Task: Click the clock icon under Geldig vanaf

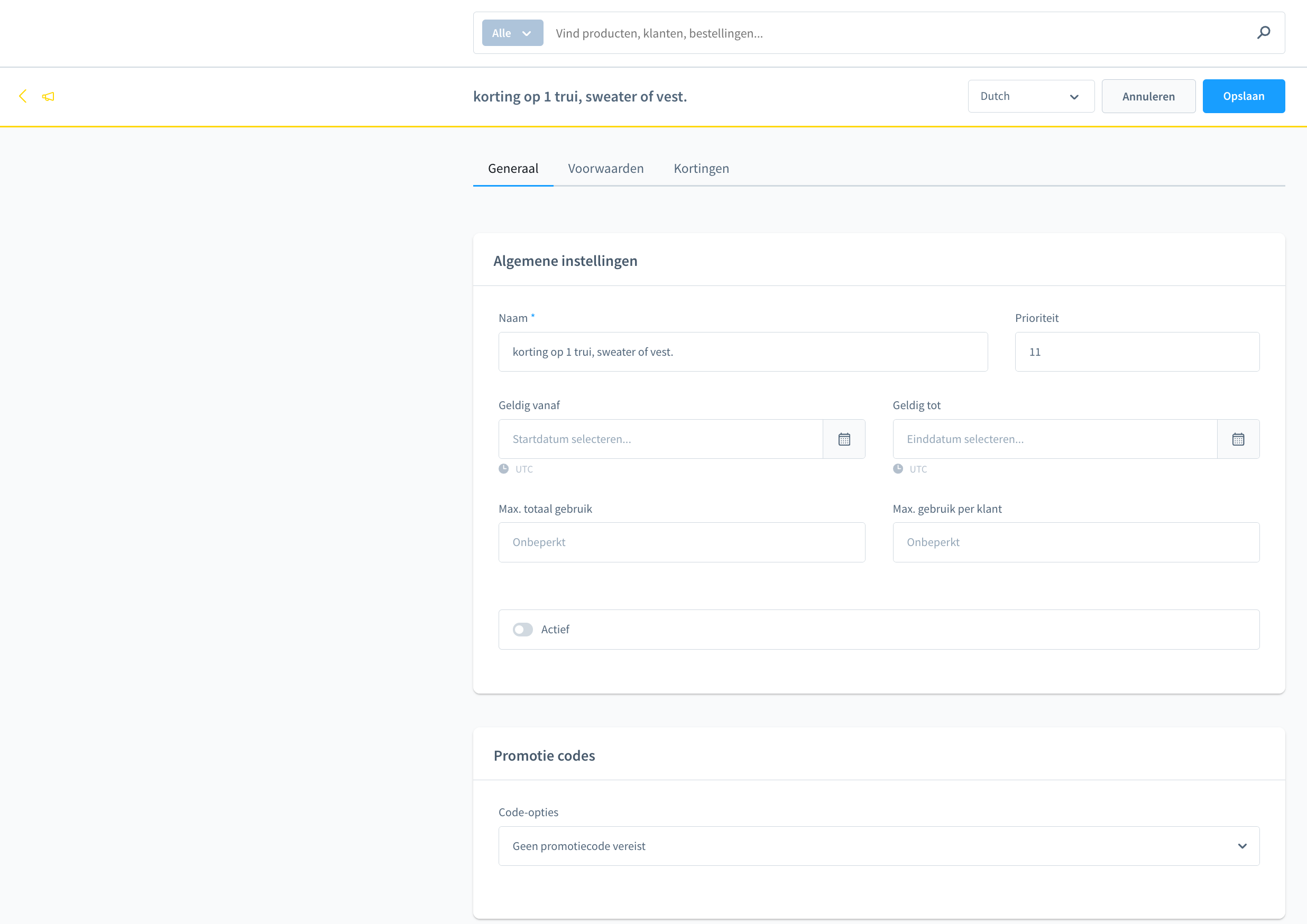Action: coord(504,469)
